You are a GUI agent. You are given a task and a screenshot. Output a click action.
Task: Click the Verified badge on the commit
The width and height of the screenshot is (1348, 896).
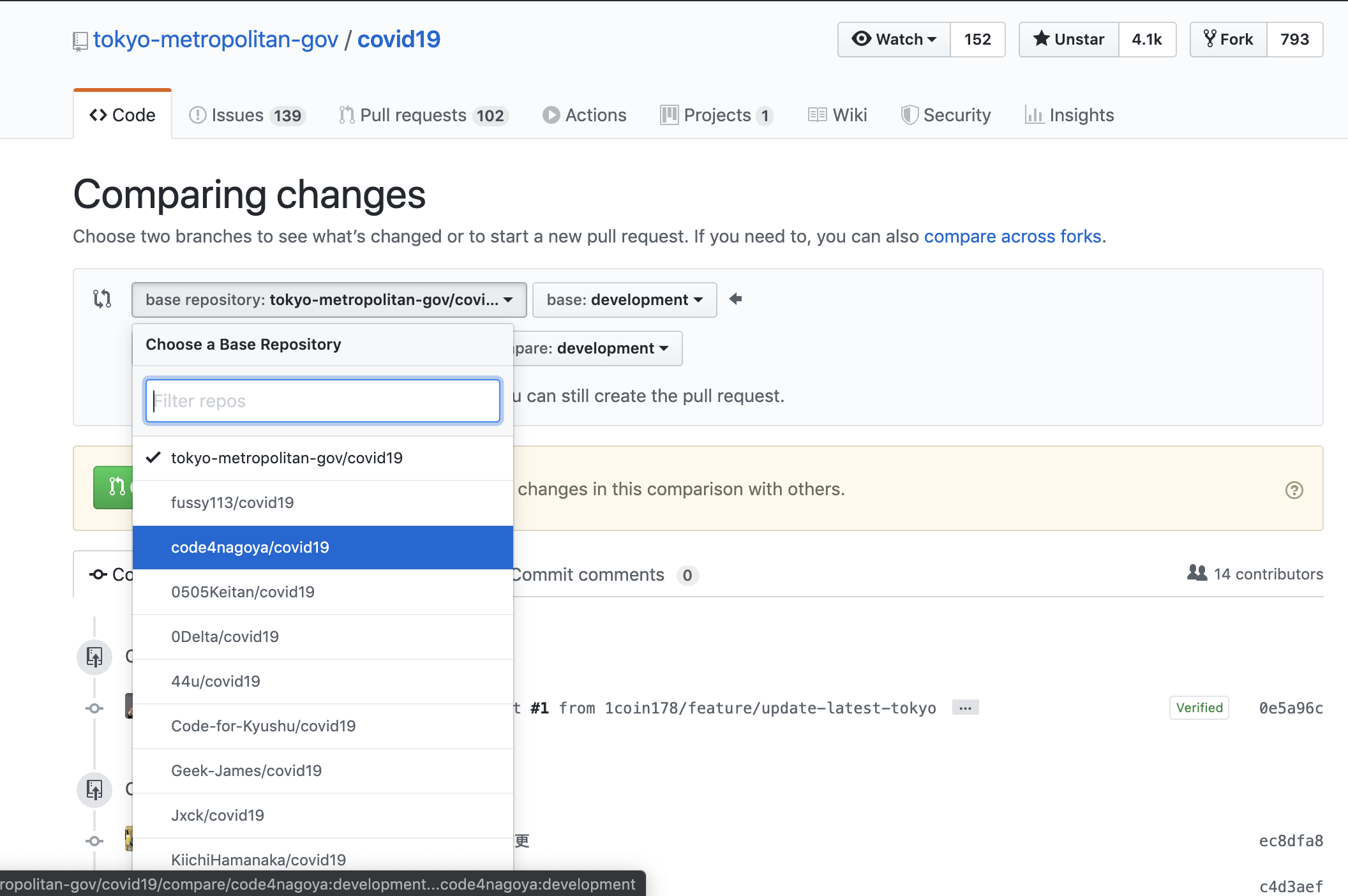point(1199,708)
